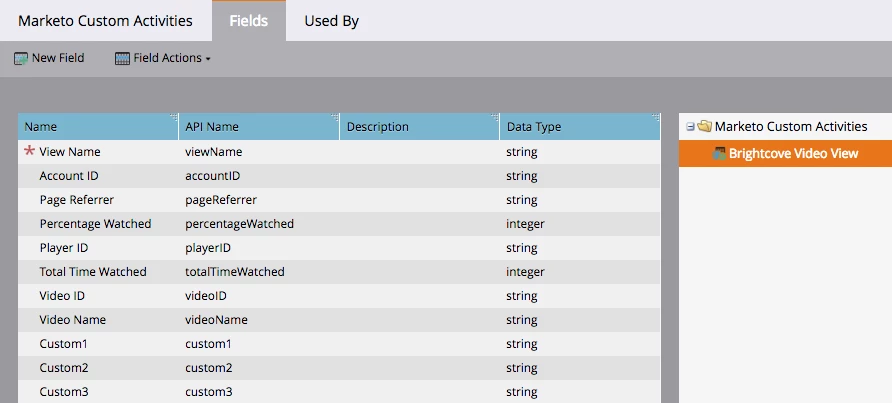
Task: Select the Percentage Watched field row
Action: click(x=339, y=224)
